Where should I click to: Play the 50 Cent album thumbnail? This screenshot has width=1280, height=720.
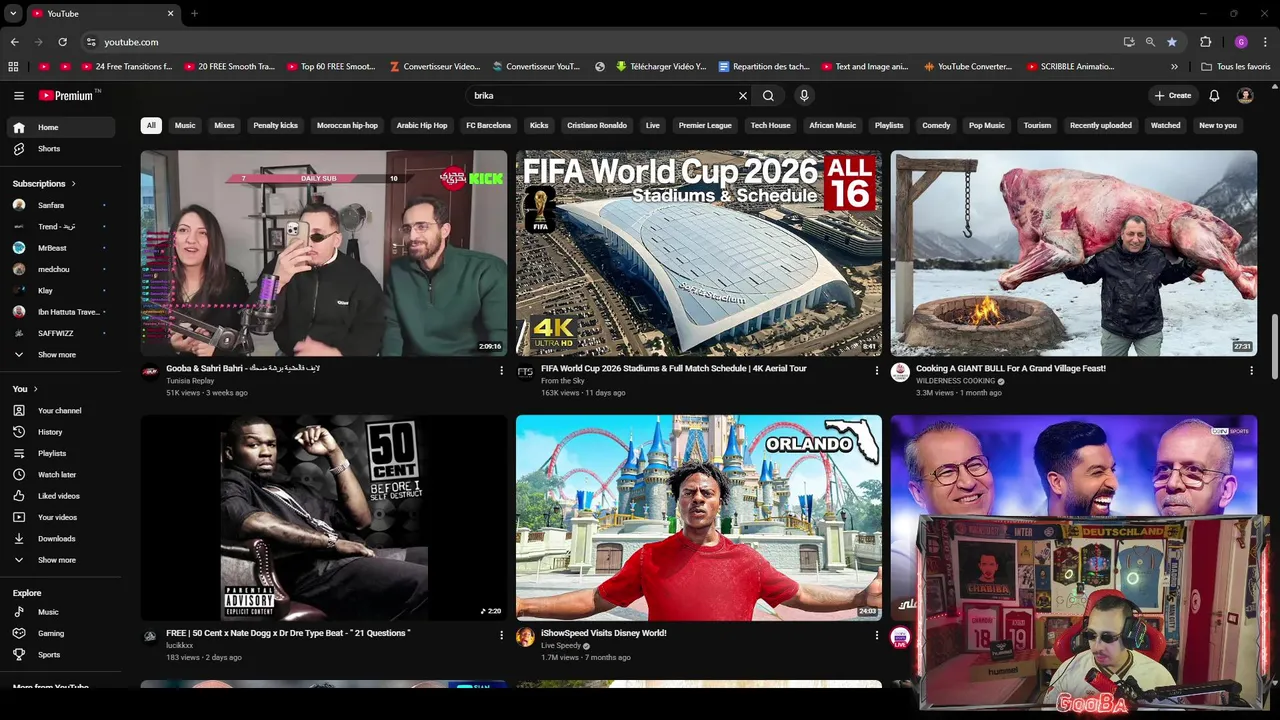tap(324, 518)
